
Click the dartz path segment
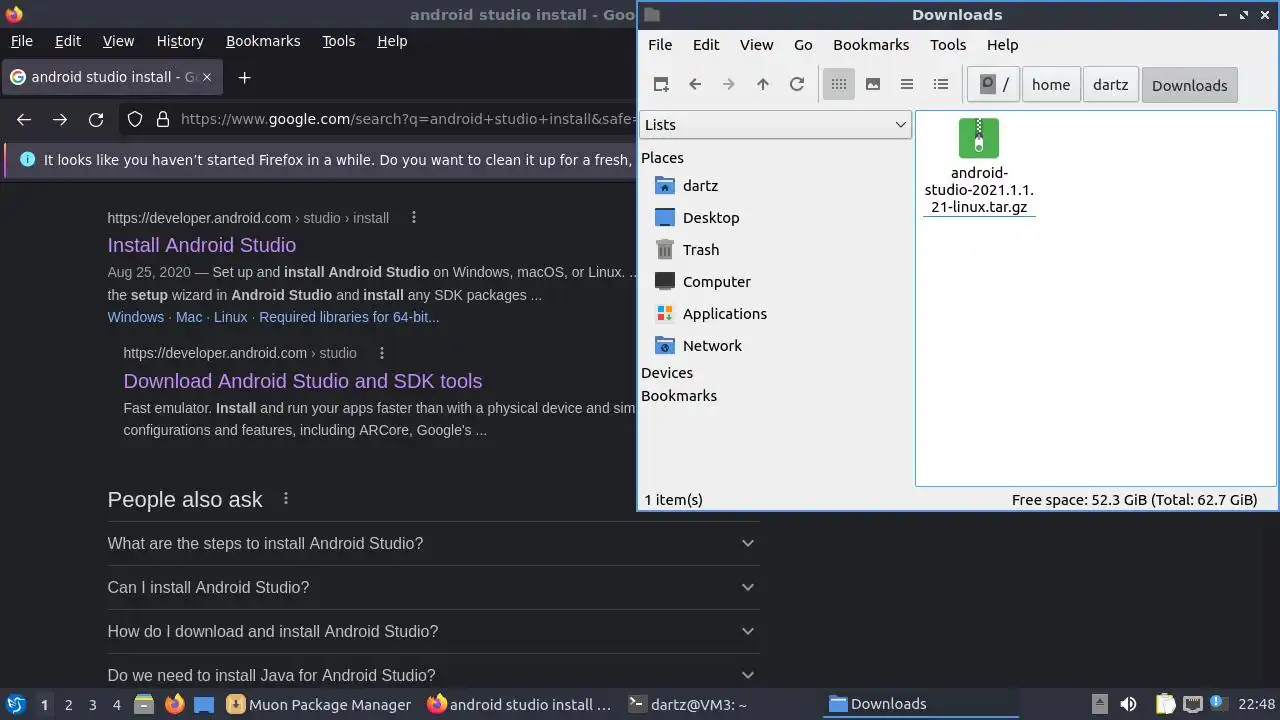tap(1110, 85)
